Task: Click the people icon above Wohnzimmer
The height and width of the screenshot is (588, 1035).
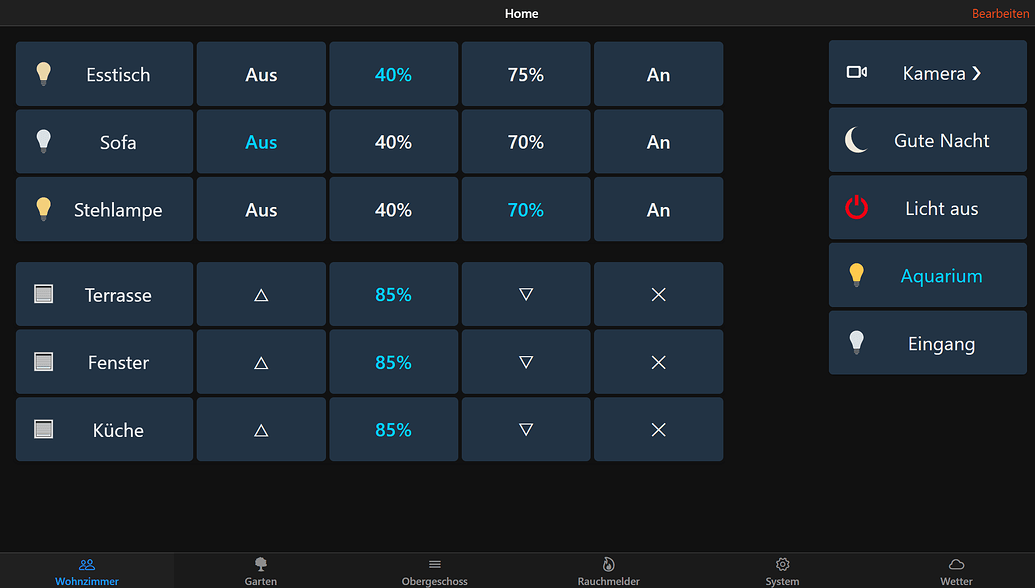Action: point(87,563)
